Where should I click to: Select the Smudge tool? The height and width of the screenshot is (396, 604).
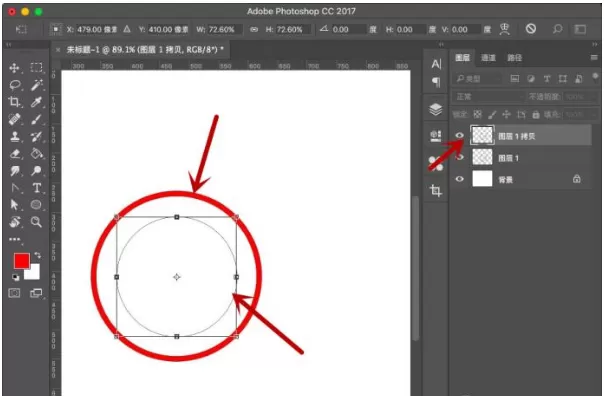(x=15, y=171)
